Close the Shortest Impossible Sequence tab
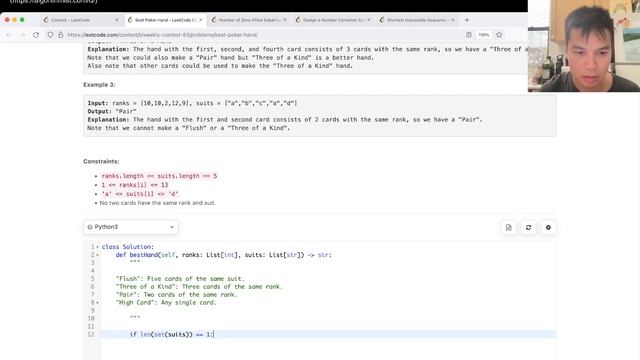The image size is (640, 360). pyautogui.click(x=453, y=20)
